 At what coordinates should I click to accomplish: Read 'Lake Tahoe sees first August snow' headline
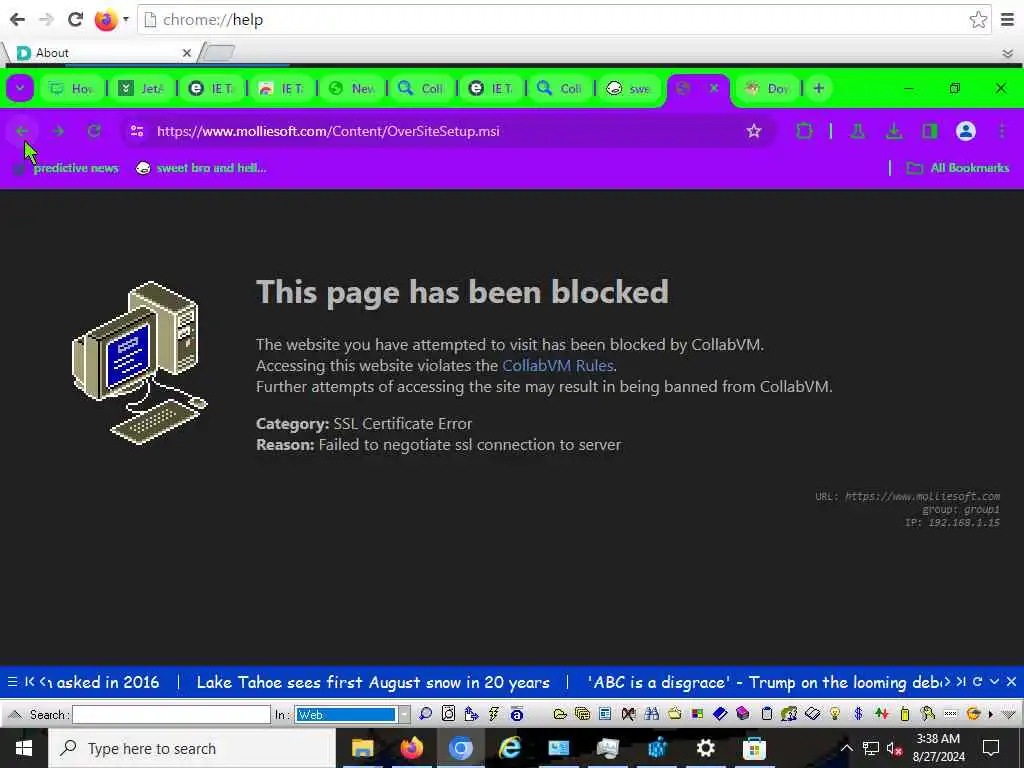pos(373,682)
